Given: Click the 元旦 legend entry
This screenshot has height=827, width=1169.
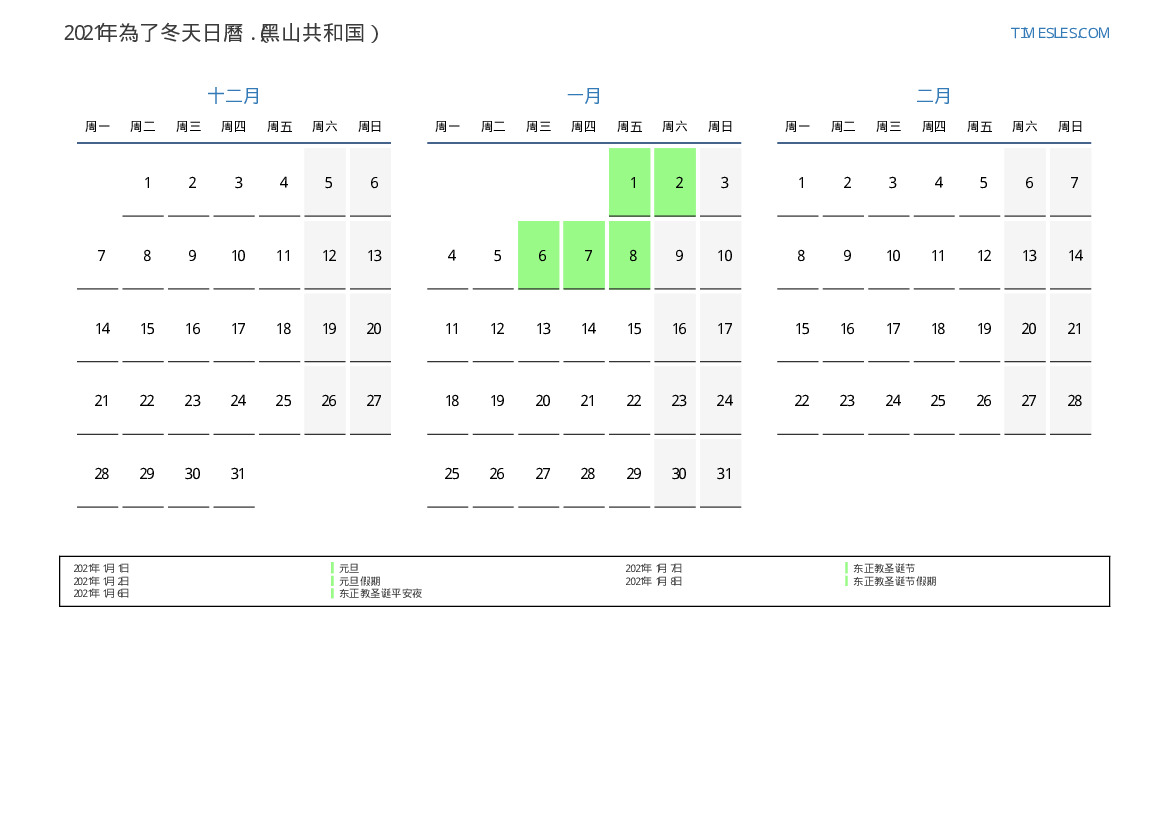Looking at the screenshot, I should 348,568.
